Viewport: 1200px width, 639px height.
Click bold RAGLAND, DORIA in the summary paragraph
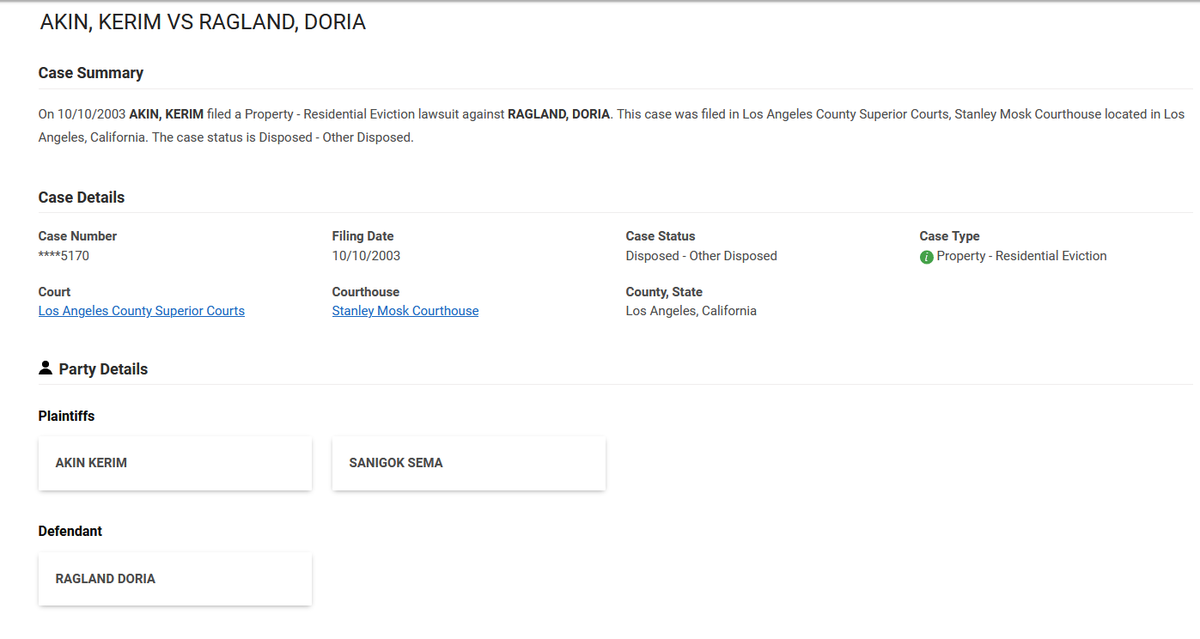[558, 114]
